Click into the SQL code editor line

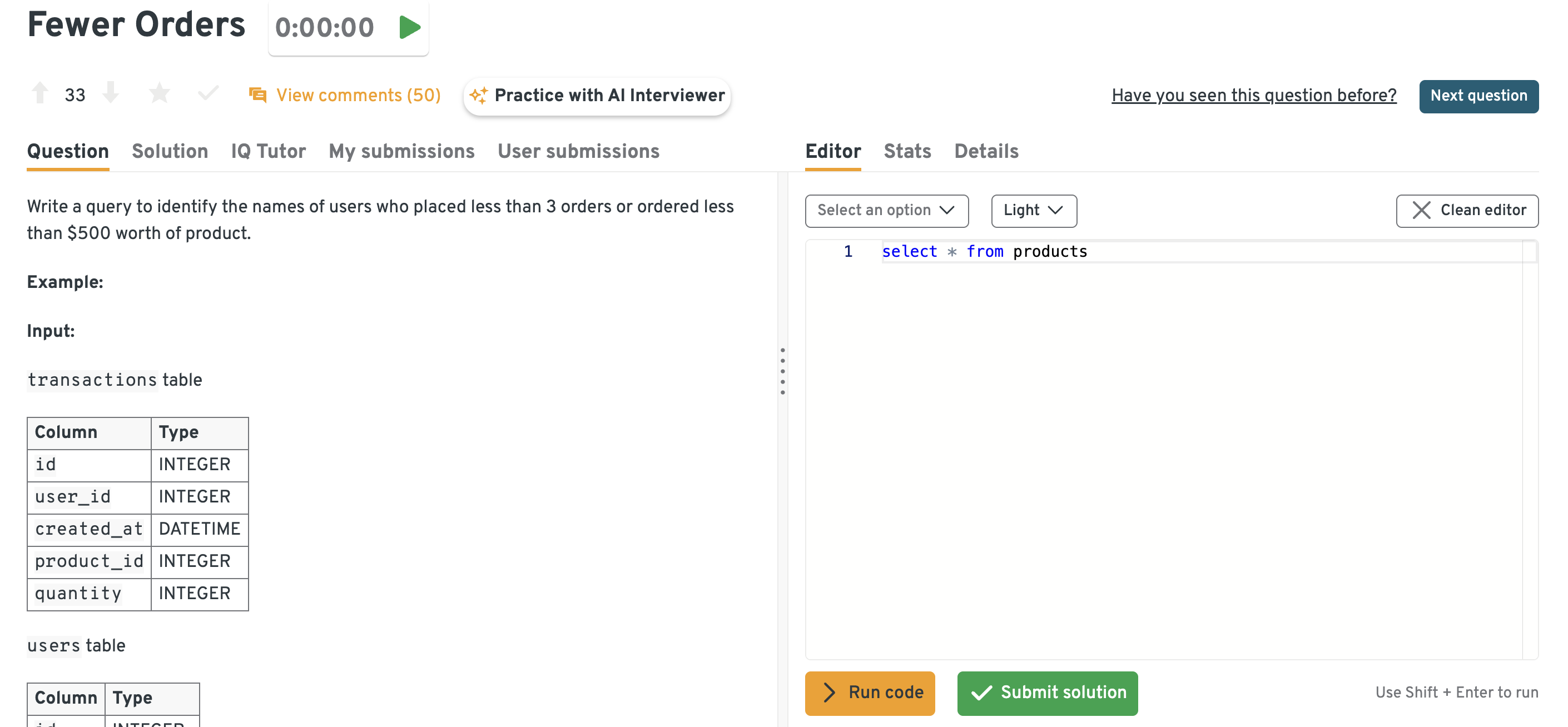tap(1157, 252)
